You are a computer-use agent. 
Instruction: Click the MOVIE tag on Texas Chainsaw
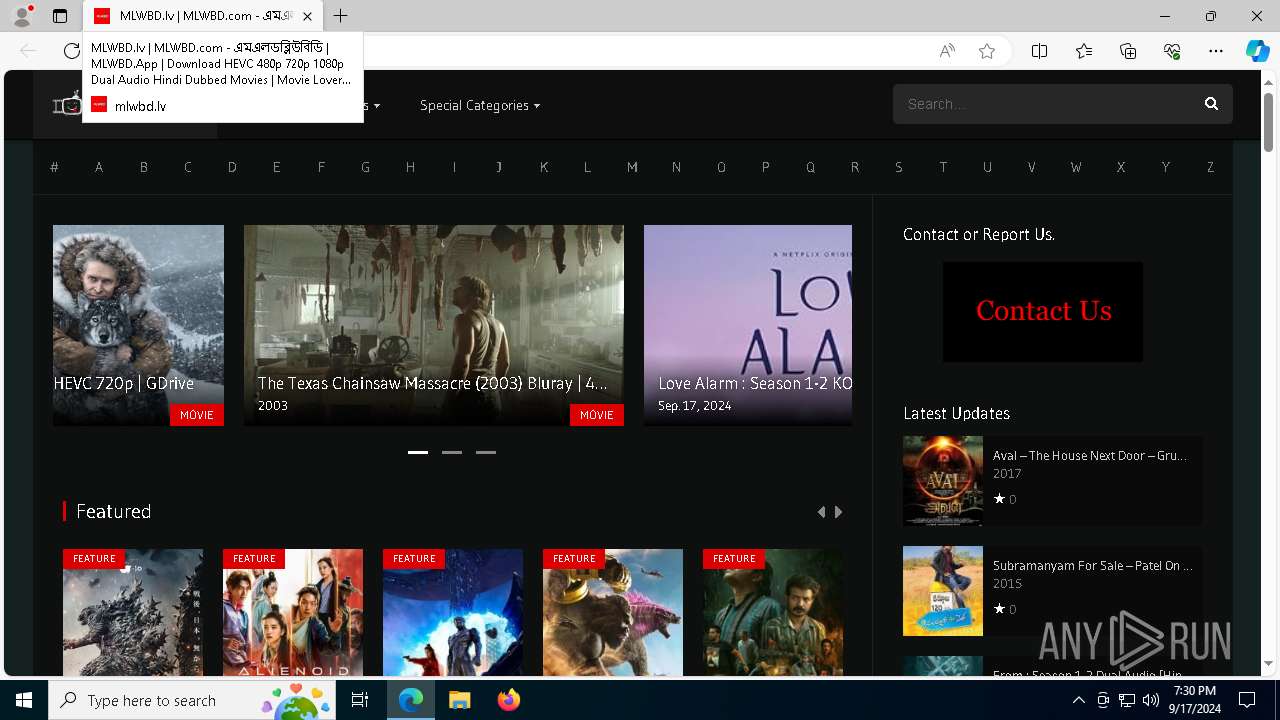click(x=597, y=415)
